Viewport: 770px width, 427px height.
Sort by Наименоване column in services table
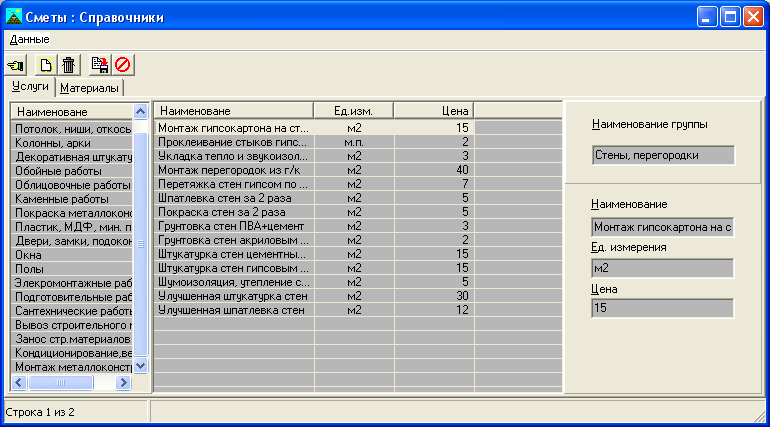click(x=234, y=111)
